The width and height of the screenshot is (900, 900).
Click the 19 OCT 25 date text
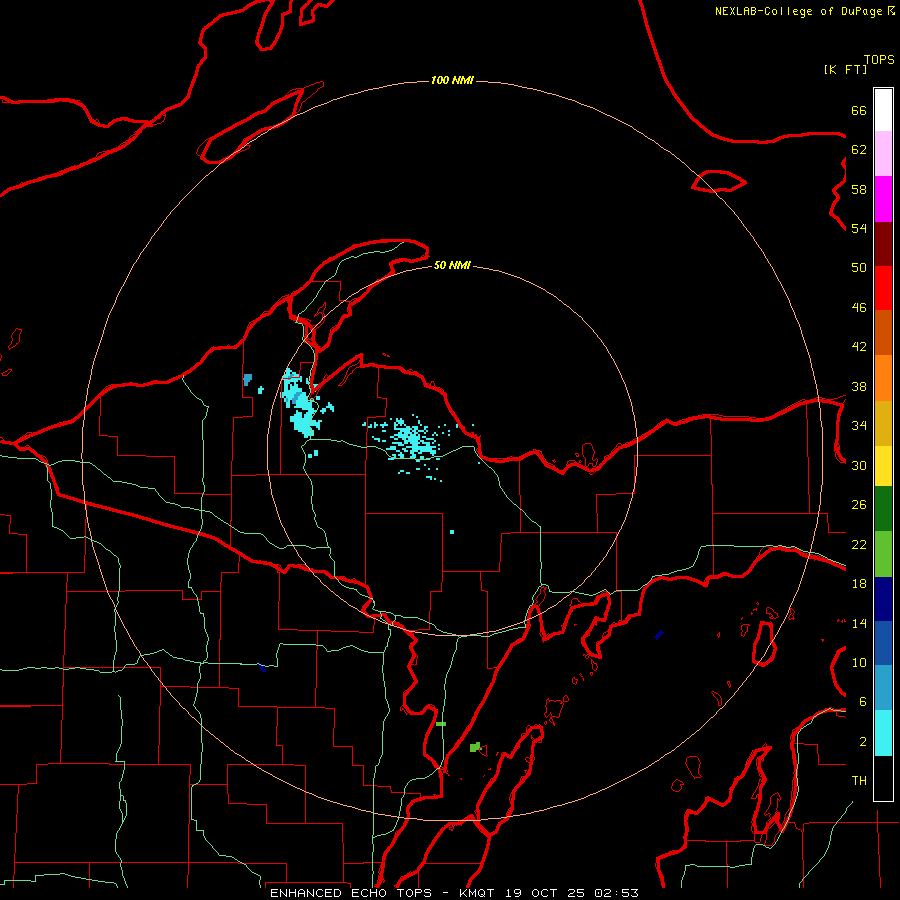point(545,893)
